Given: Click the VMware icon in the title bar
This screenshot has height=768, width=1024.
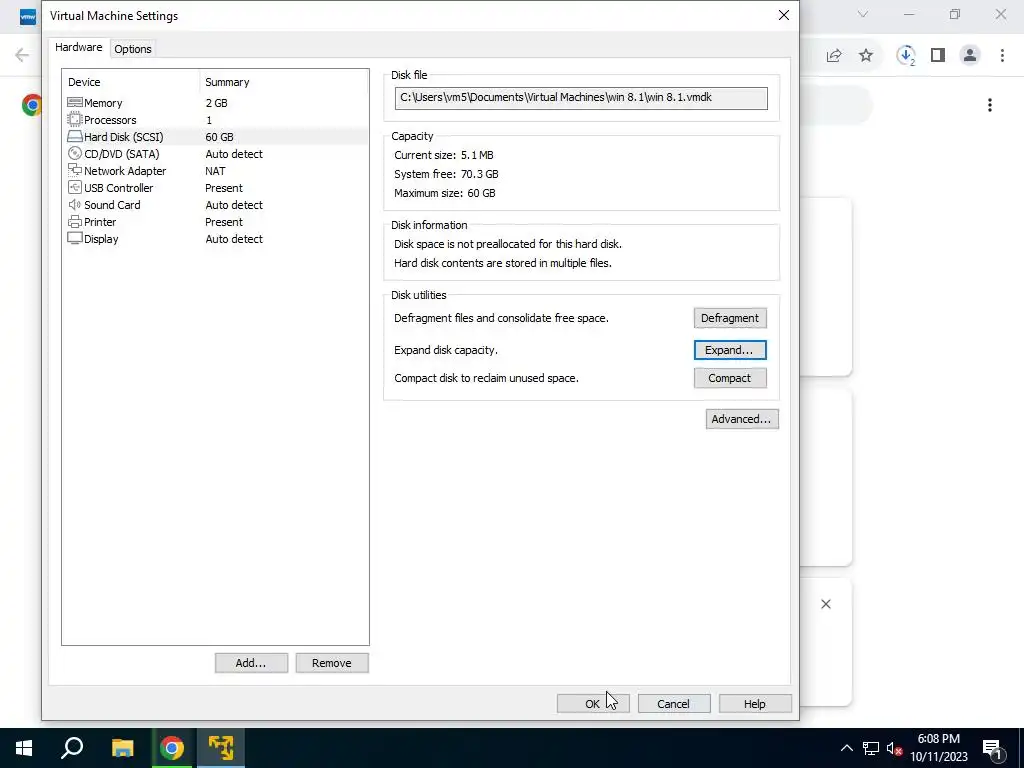Looking at the screenshot, I should [28, 16].
